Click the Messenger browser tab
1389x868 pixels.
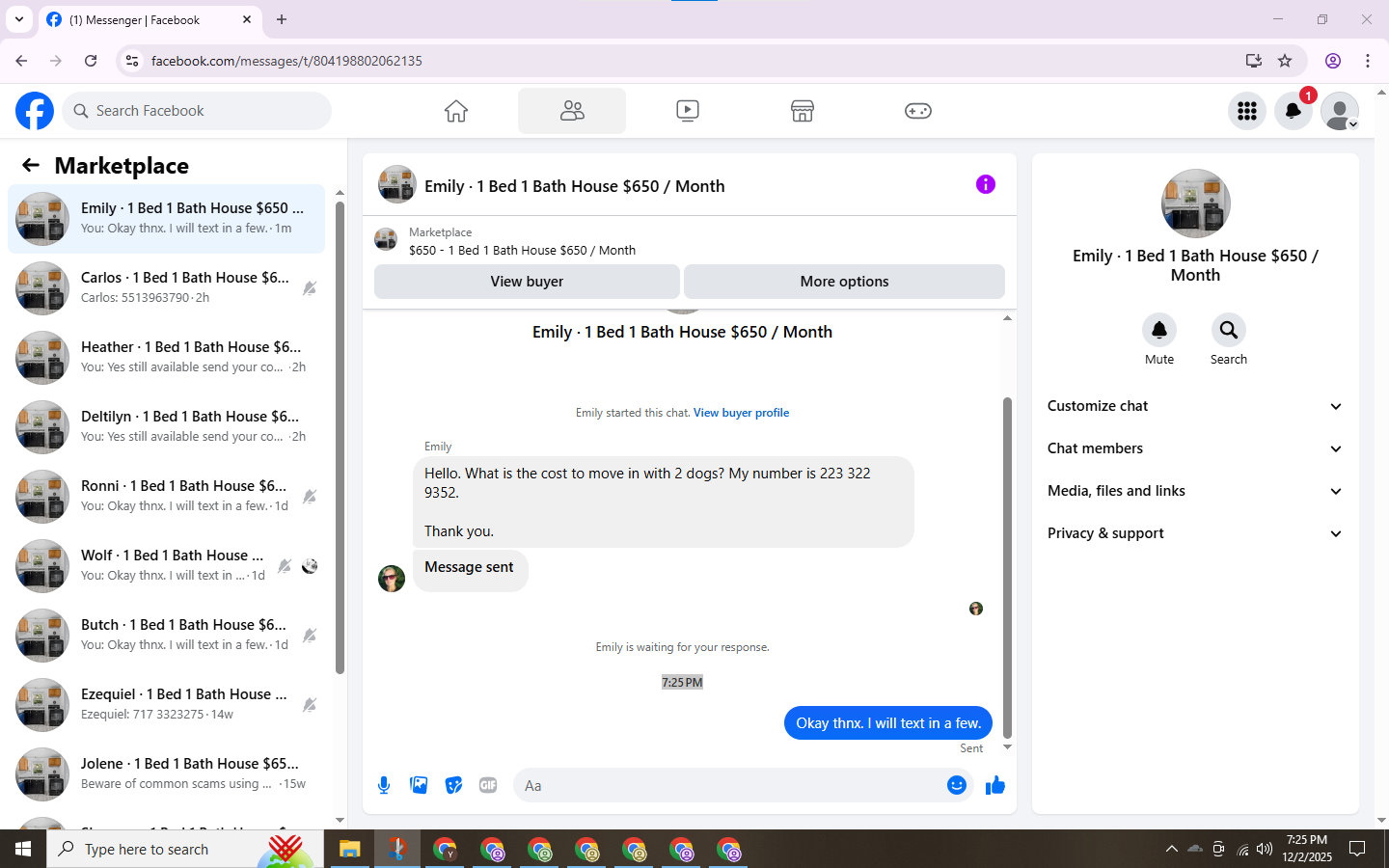[150, 19]
